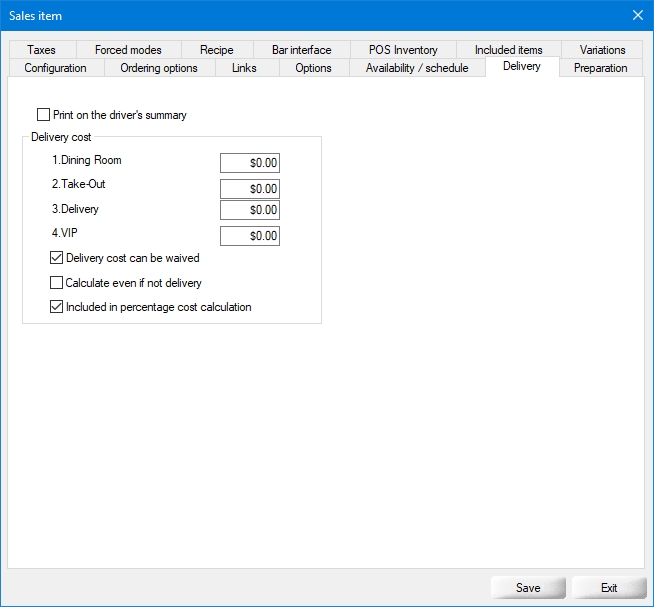654x607 pixels.
Task: Uncheck Included in percentage cost calculation
Action: click(57, 307)
